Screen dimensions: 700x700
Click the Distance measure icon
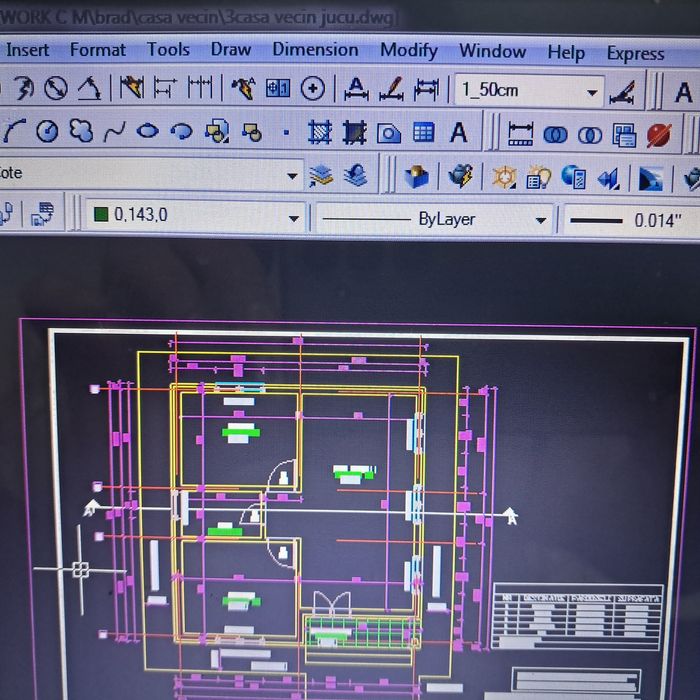[521, 134]
